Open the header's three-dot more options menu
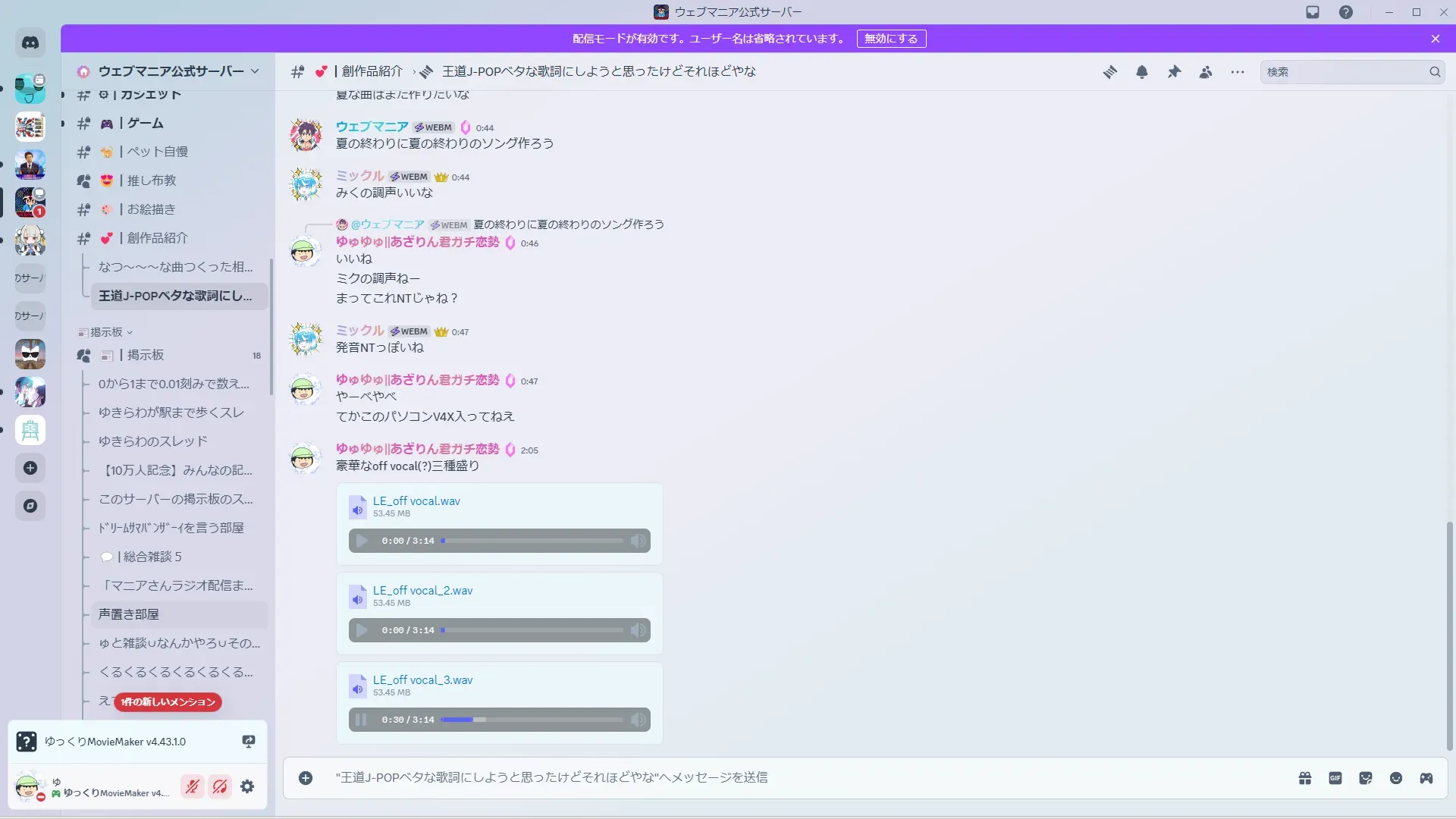Image resolution: width=1456 pixels, height=819 pixels. point(1238,72)
